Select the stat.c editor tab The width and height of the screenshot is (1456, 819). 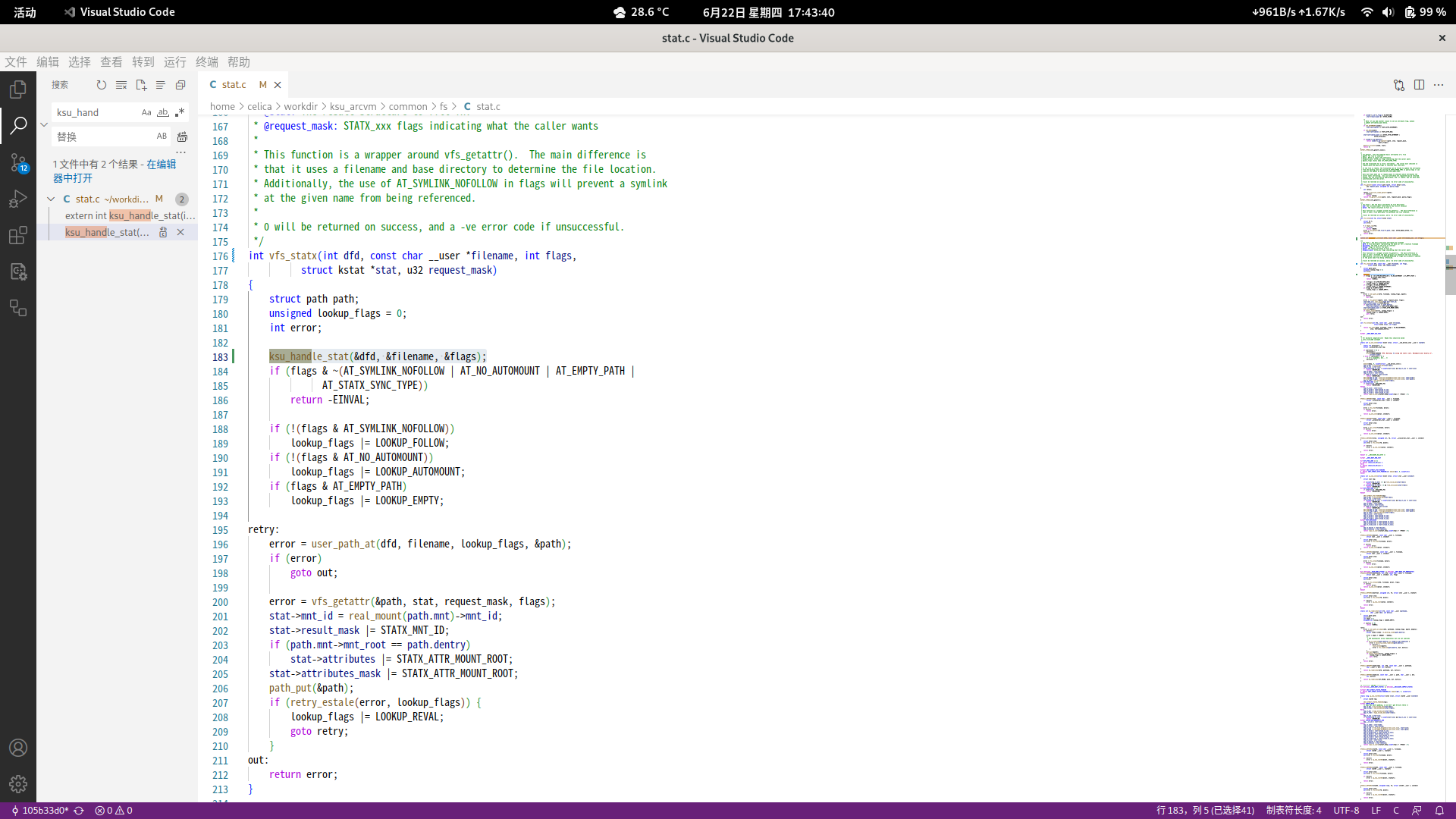(234, 84)
